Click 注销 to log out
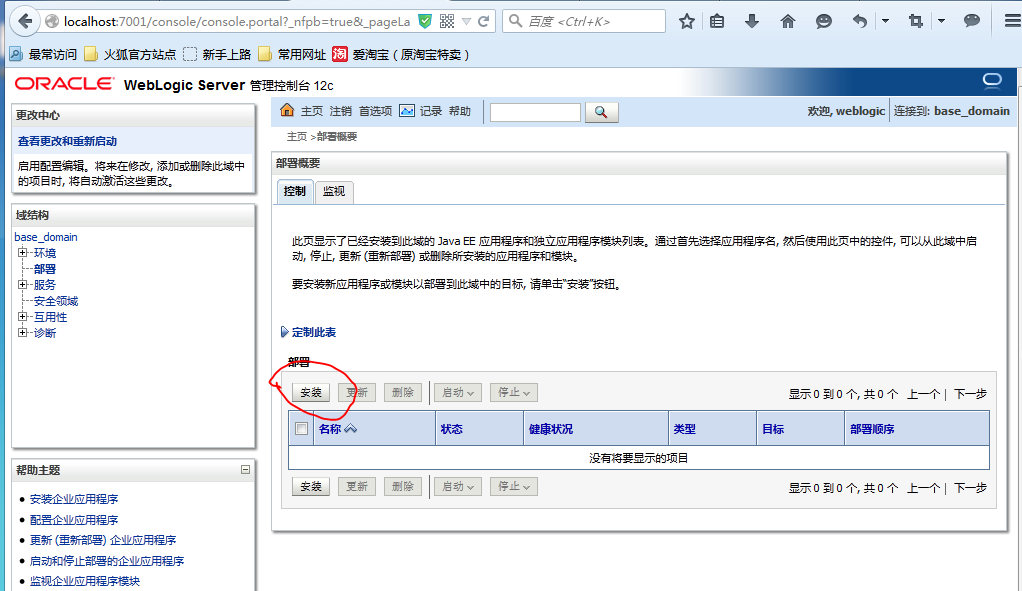Screen dimensions: 1022x591 (x=340, y=111)
